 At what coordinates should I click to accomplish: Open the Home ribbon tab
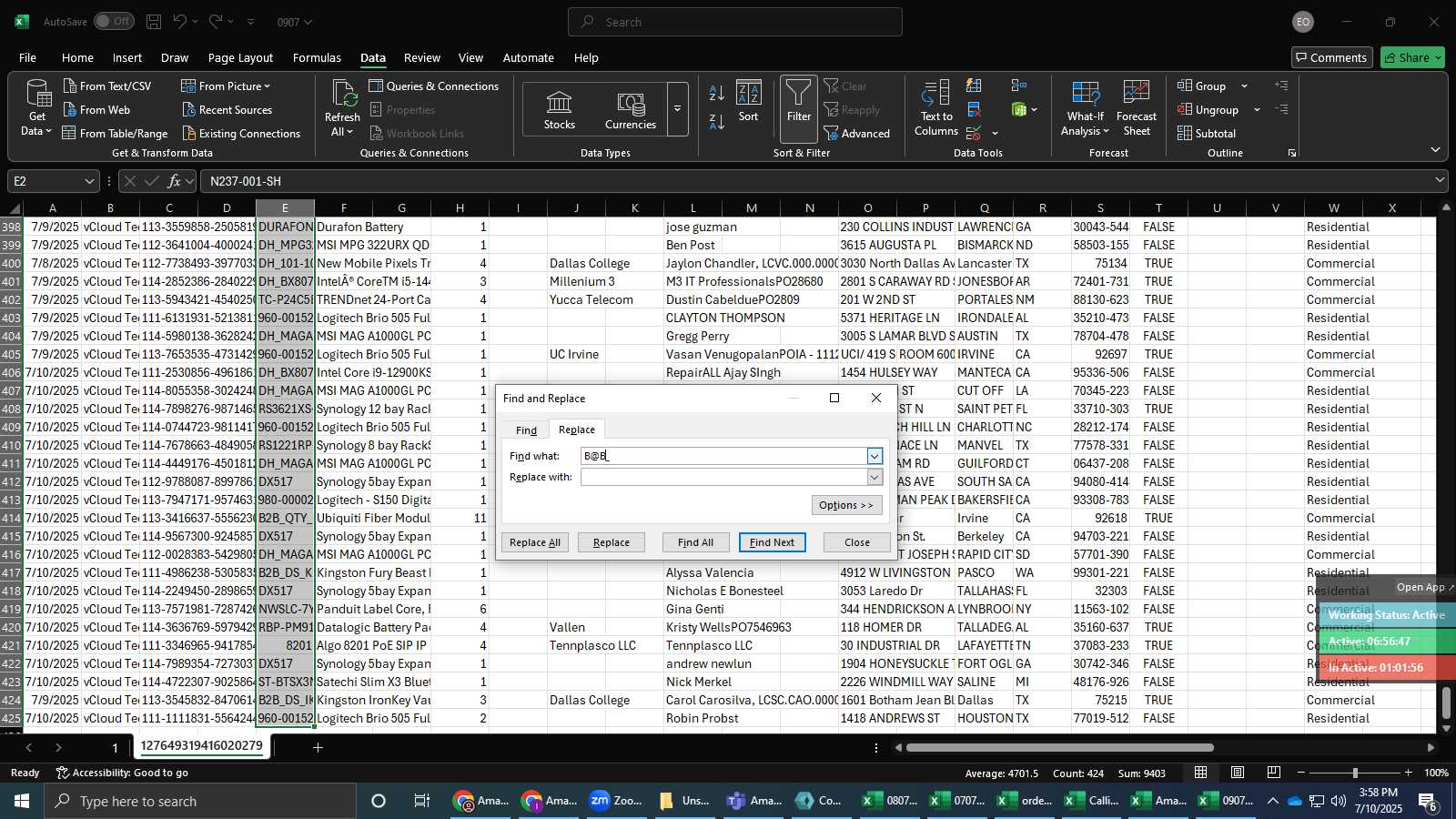[x=77, y=57]
